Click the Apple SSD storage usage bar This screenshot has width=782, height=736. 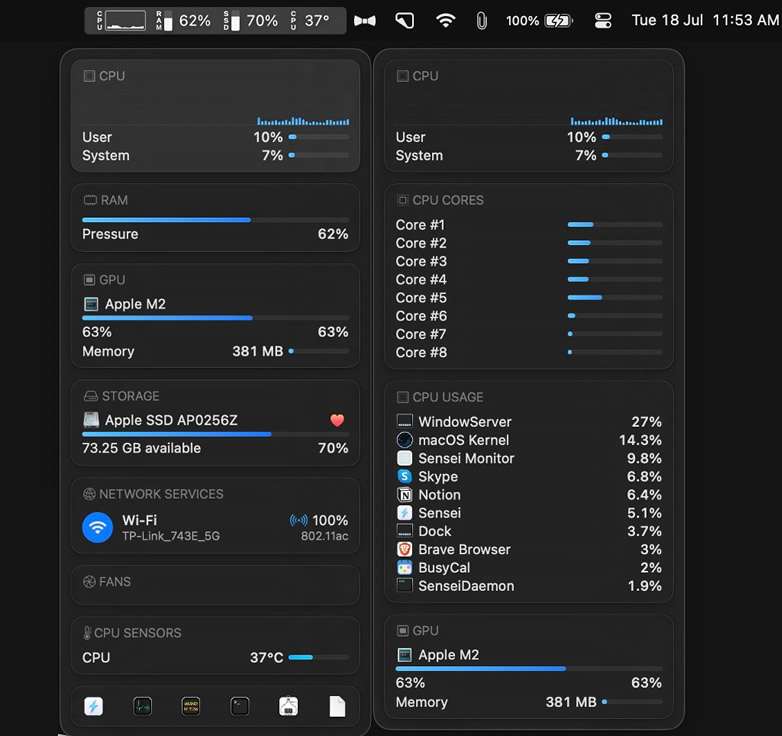[215, 434]
